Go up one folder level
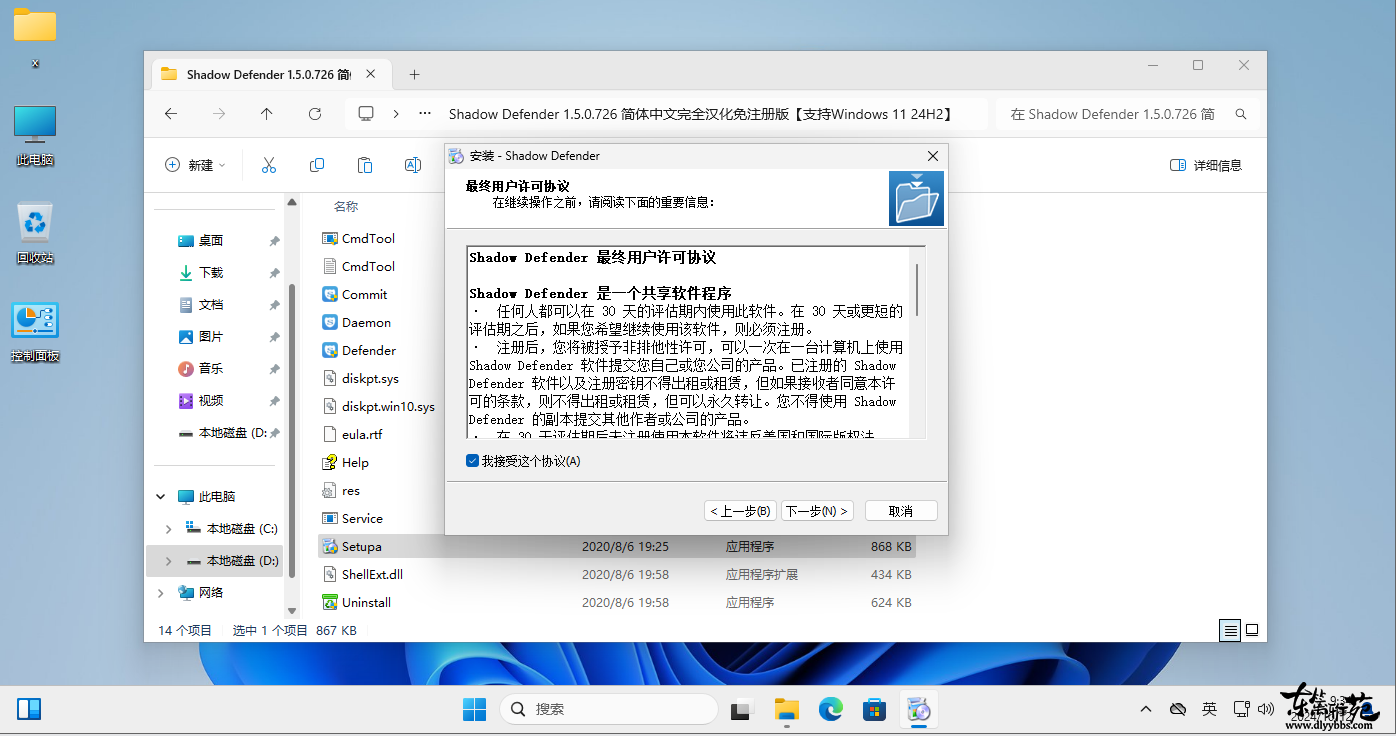The width and height of the screenshot is (1396, 736). tap(267, 114)
